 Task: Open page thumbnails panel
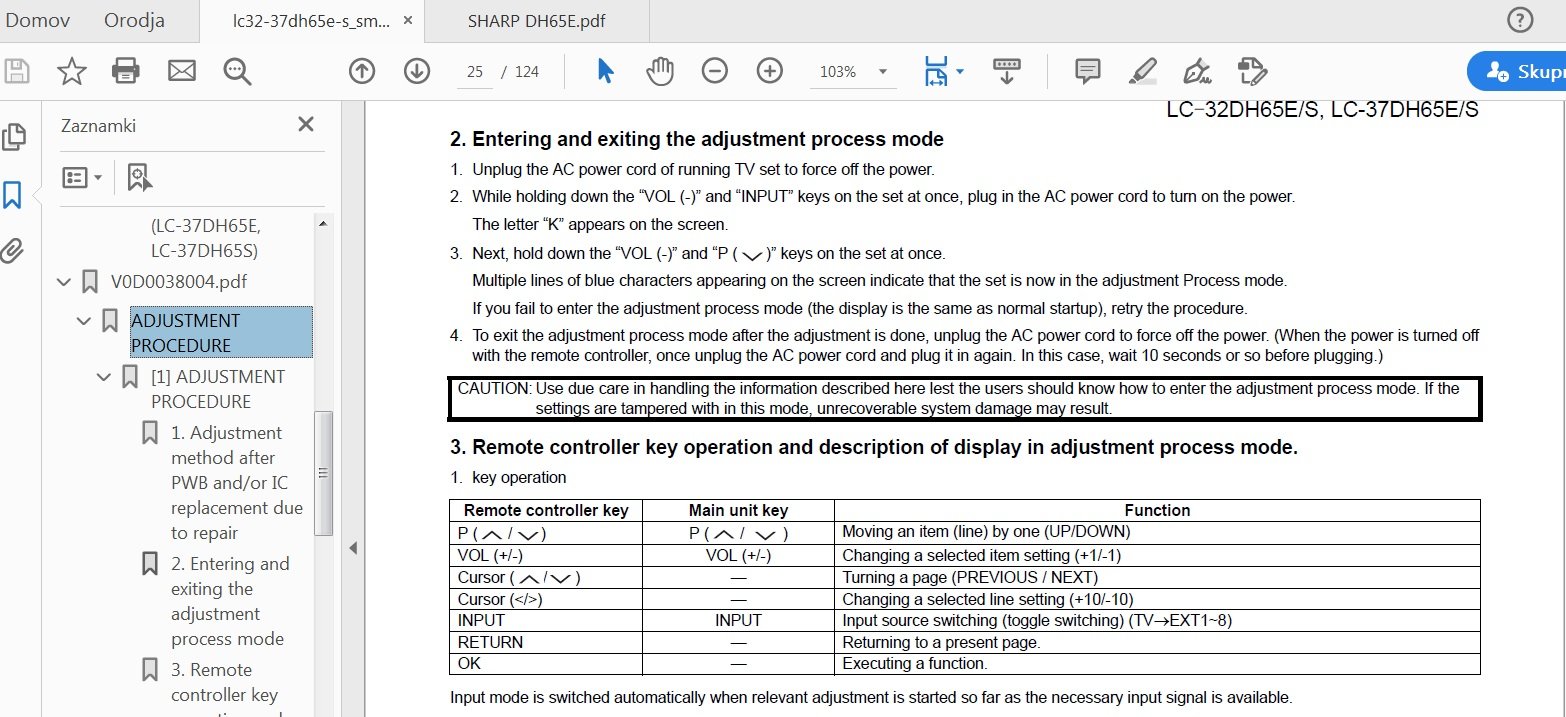click(x=13, y=137)
